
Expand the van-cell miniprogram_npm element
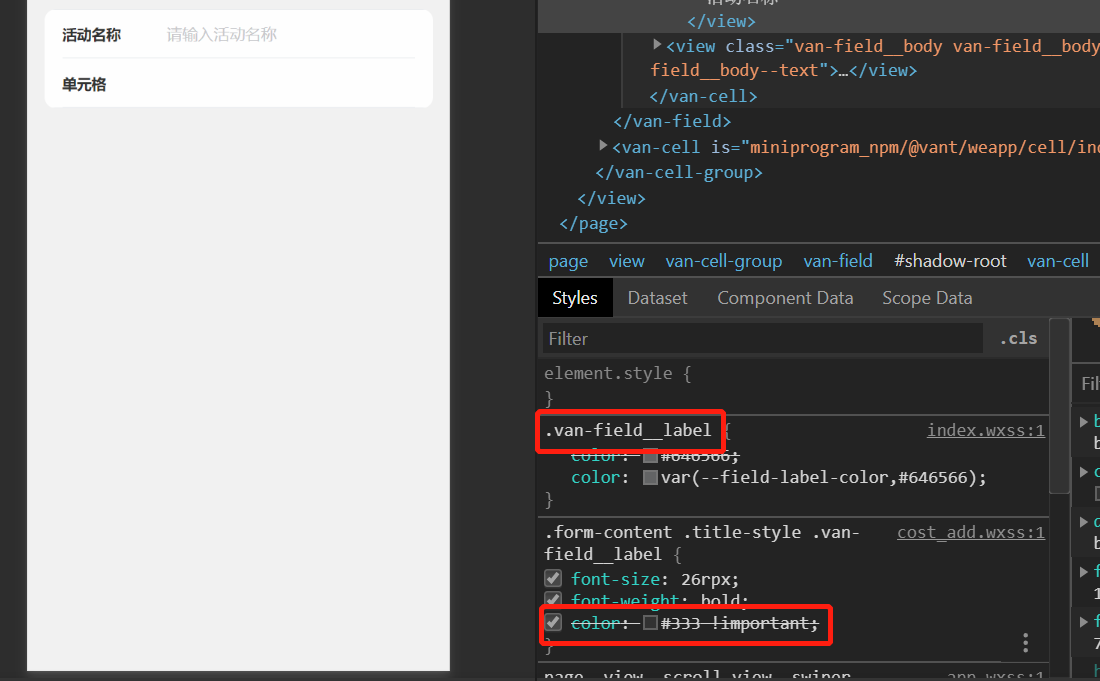[x=603, y=145]
